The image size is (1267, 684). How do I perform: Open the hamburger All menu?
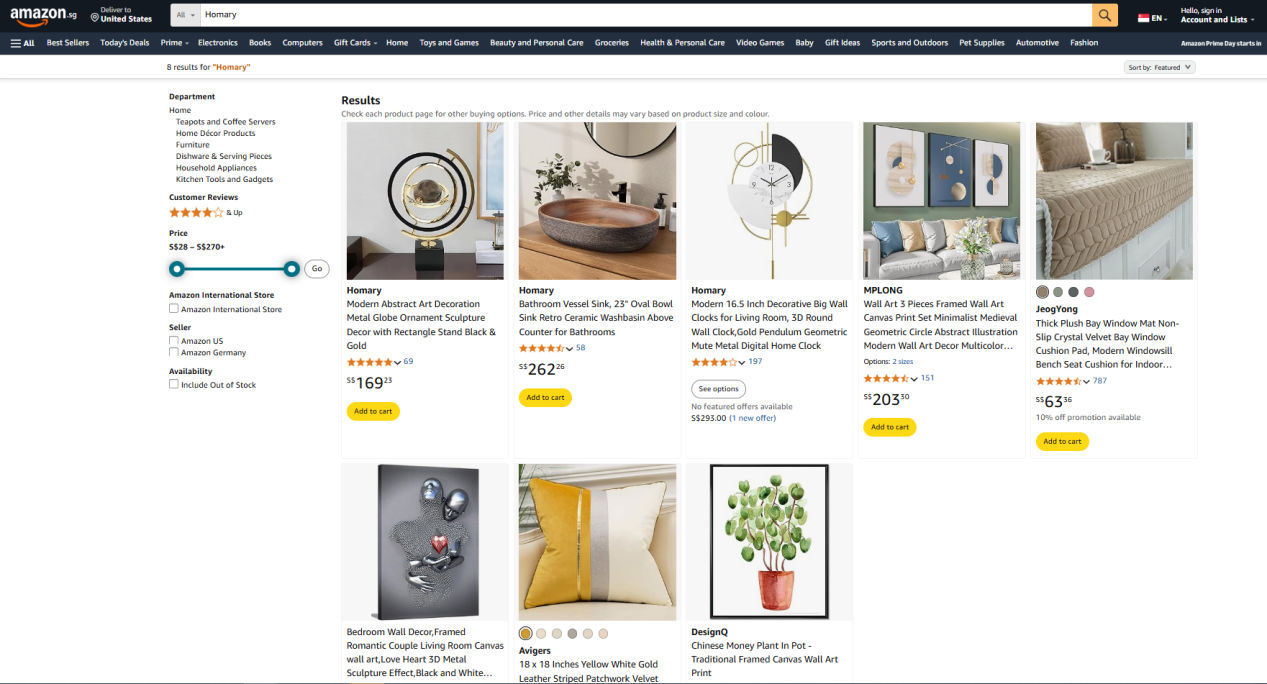click(x=22, y=43)
